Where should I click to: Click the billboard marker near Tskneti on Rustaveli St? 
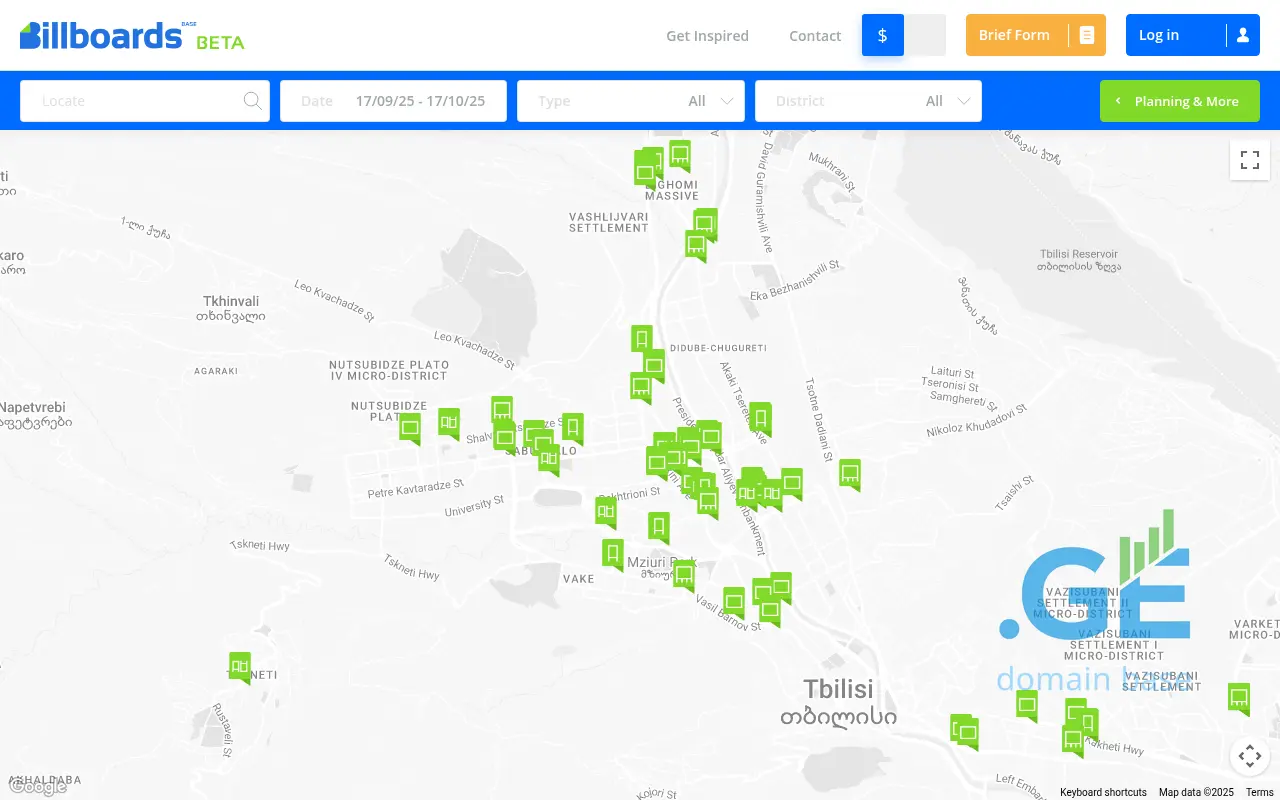pyautogui.click(x=239, y=666)
